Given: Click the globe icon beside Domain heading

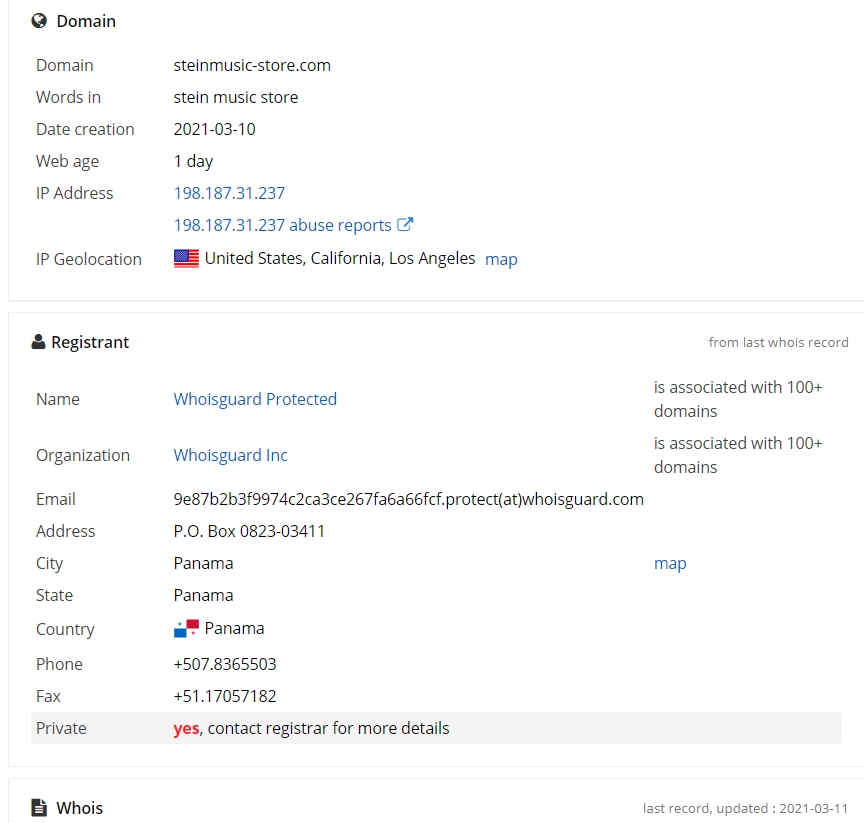Looking at the screenshot, I should click(39, 21).
